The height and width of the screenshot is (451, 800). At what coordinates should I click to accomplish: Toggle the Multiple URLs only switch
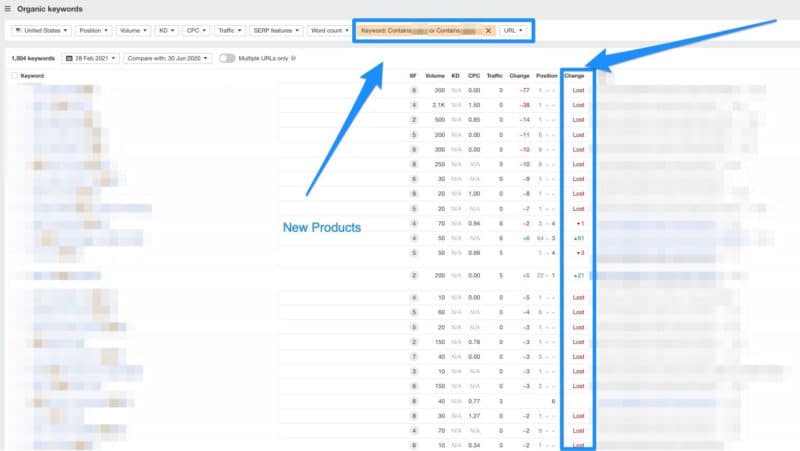pyautogui.click(x=227, y=58)
